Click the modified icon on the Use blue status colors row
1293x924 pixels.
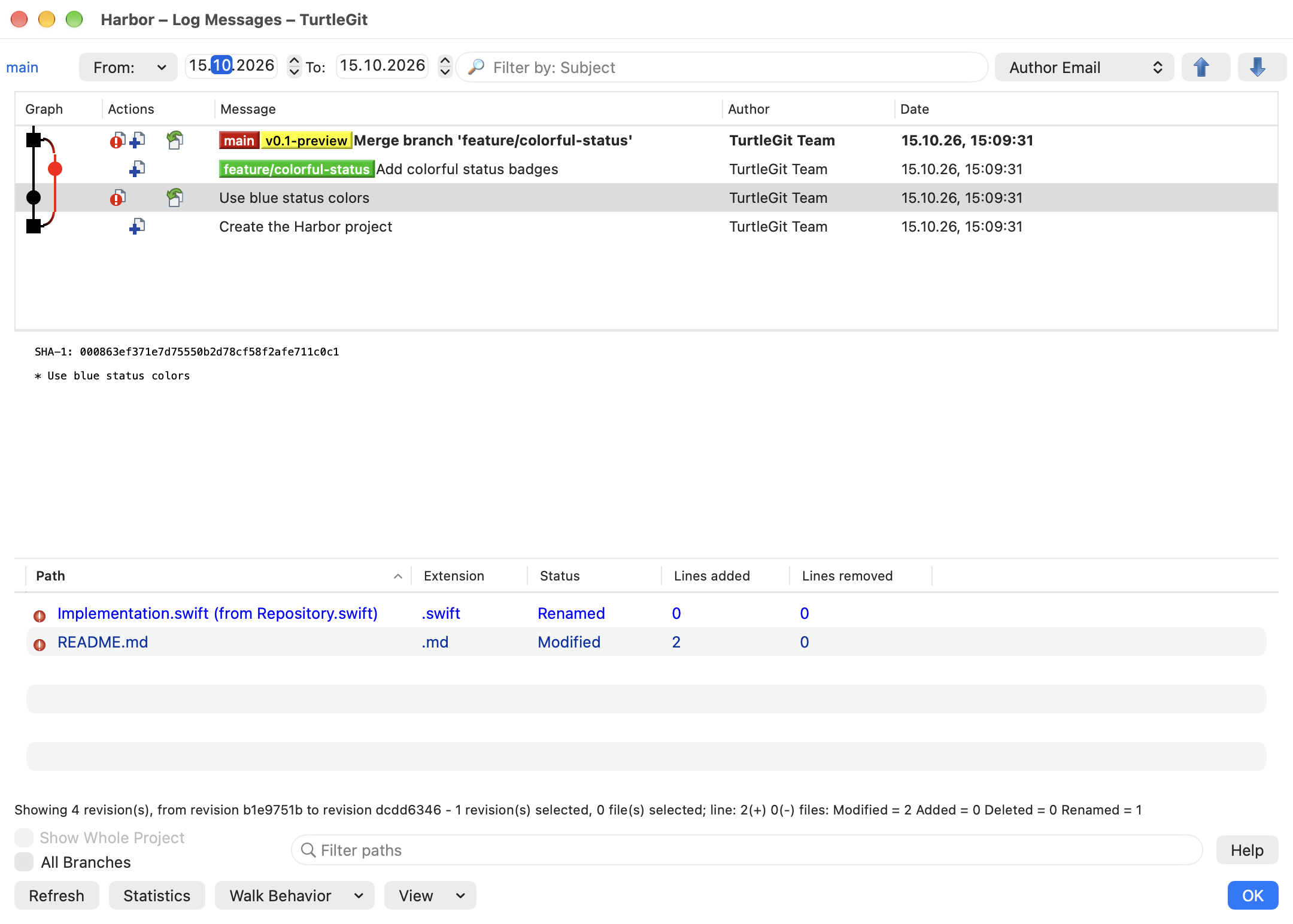(117, 198)
